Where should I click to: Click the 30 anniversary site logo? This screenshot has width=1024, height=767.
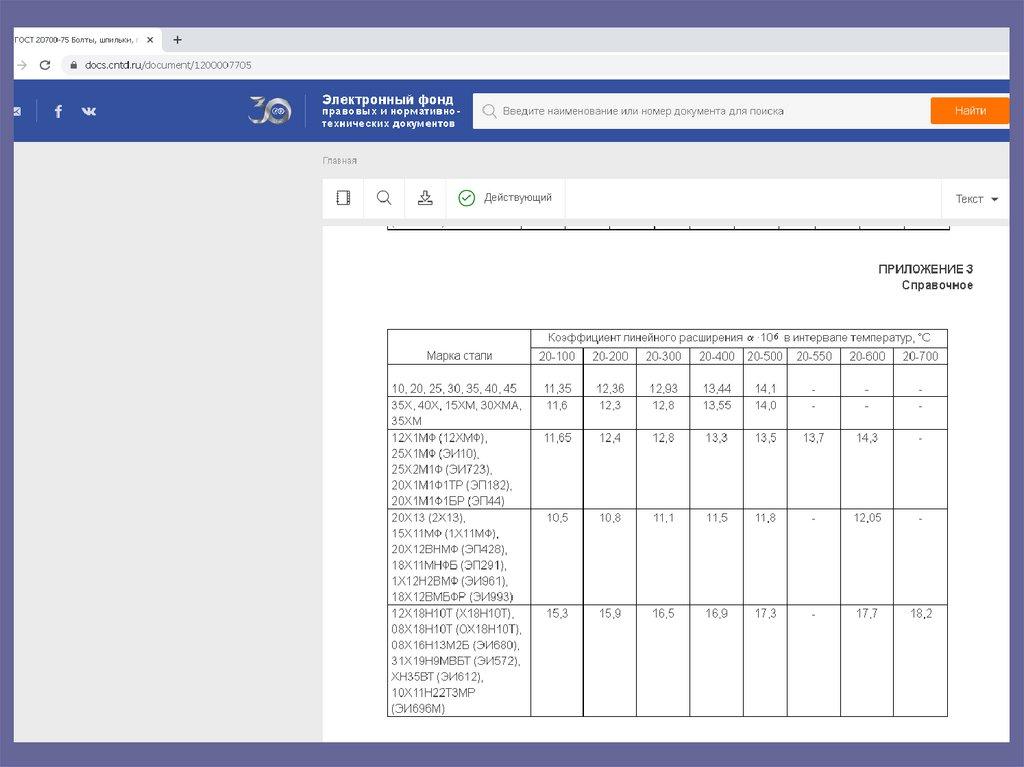tap(269, 111)
